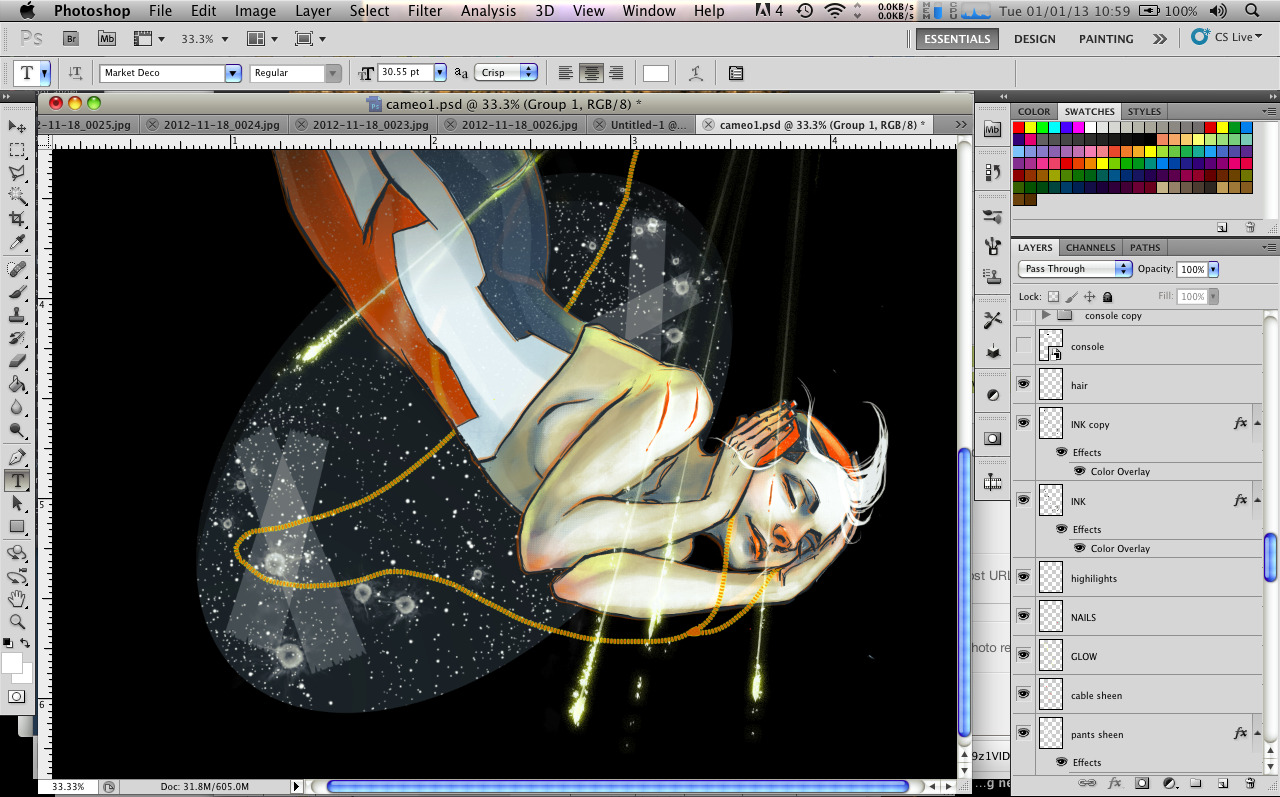Click the text color swatch in options bar

(656, 73)
